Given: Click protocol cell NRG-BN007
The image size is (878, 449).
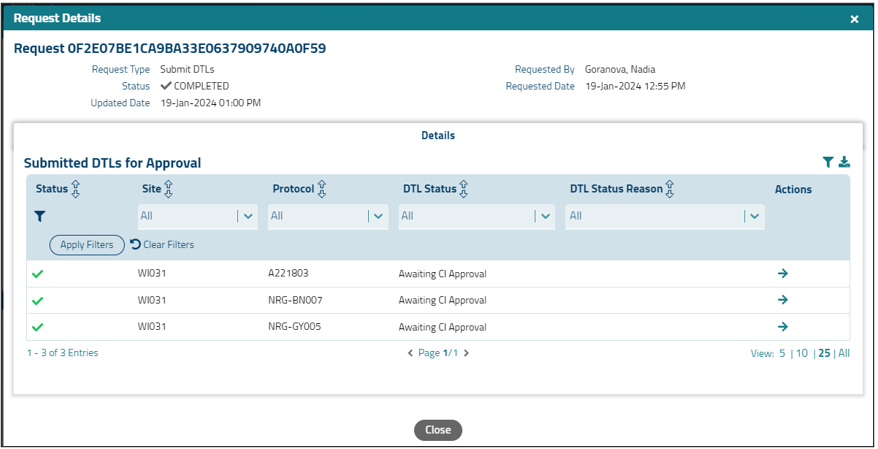Looking at the screenshot, I should click(x=295, y=300).
